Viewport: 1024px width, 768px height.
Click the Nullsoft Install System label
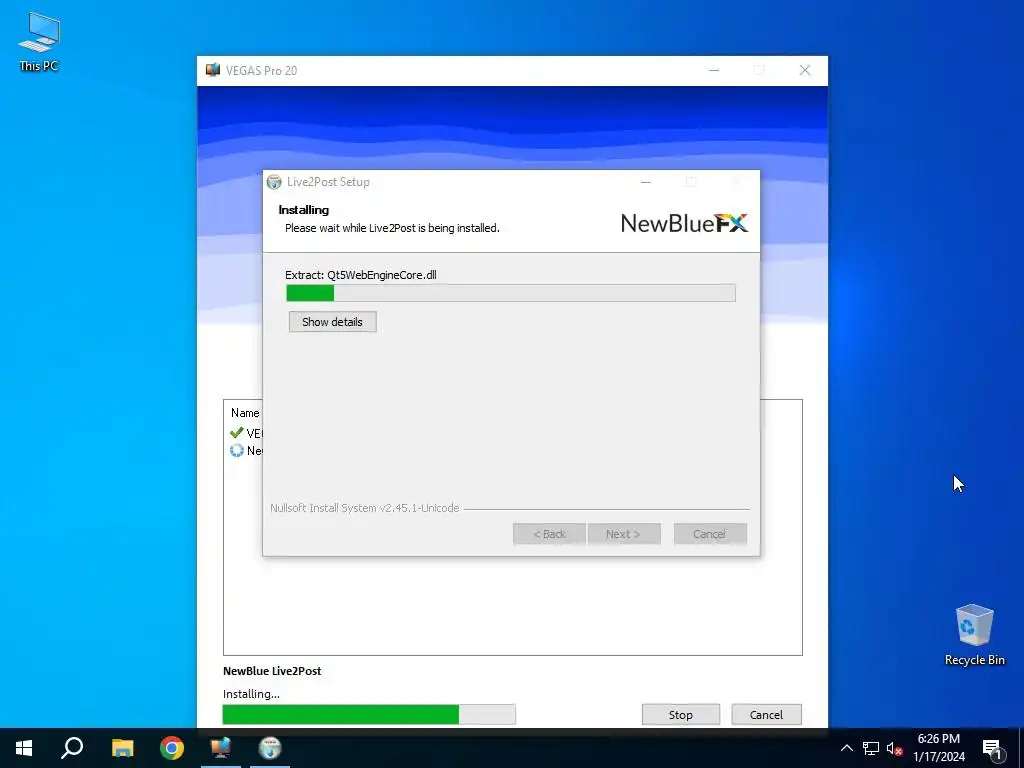point(364,508)
